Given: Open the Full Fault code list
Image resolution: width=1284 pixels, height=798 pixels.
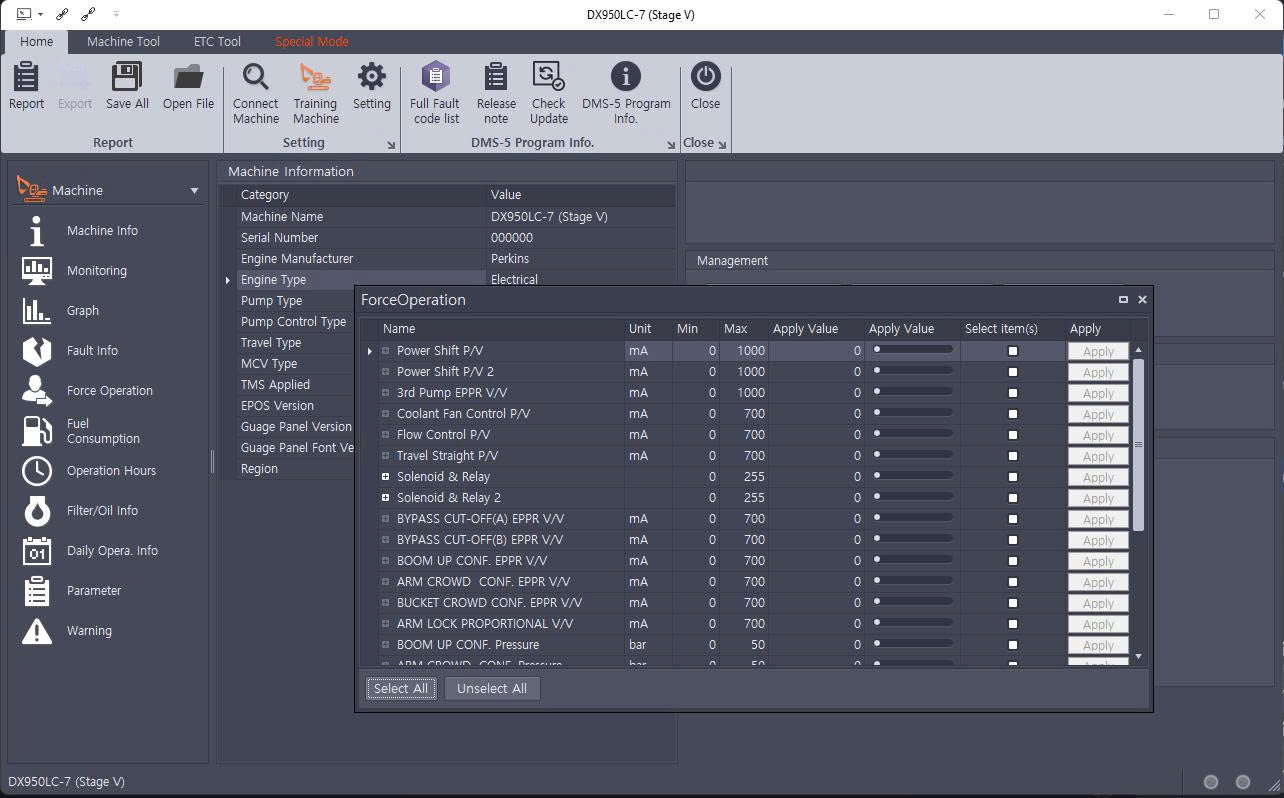Looking at the screenshot, I should [x=435, y=90].
